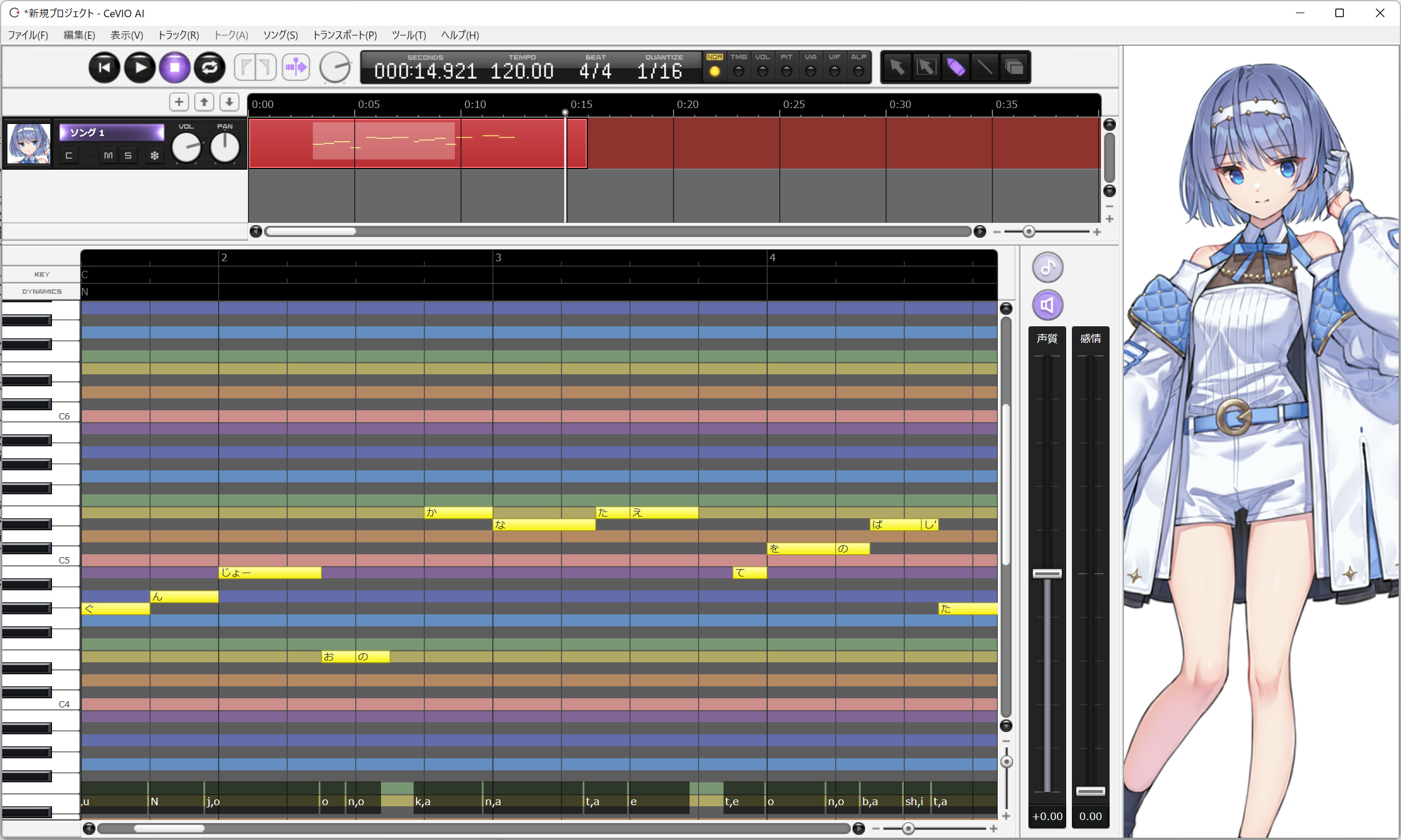Move track up with up arrow button
The width and height of the screenshot is (1401, 840).
pyautogui.click(x=204, y=102)
